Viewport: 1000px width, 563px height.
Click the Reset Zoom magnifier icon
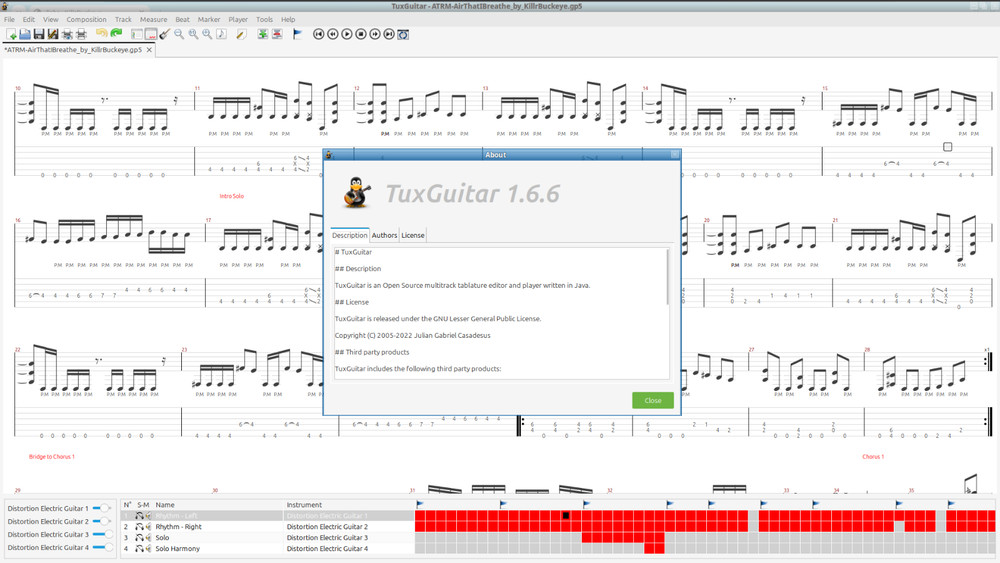point(193,34)
